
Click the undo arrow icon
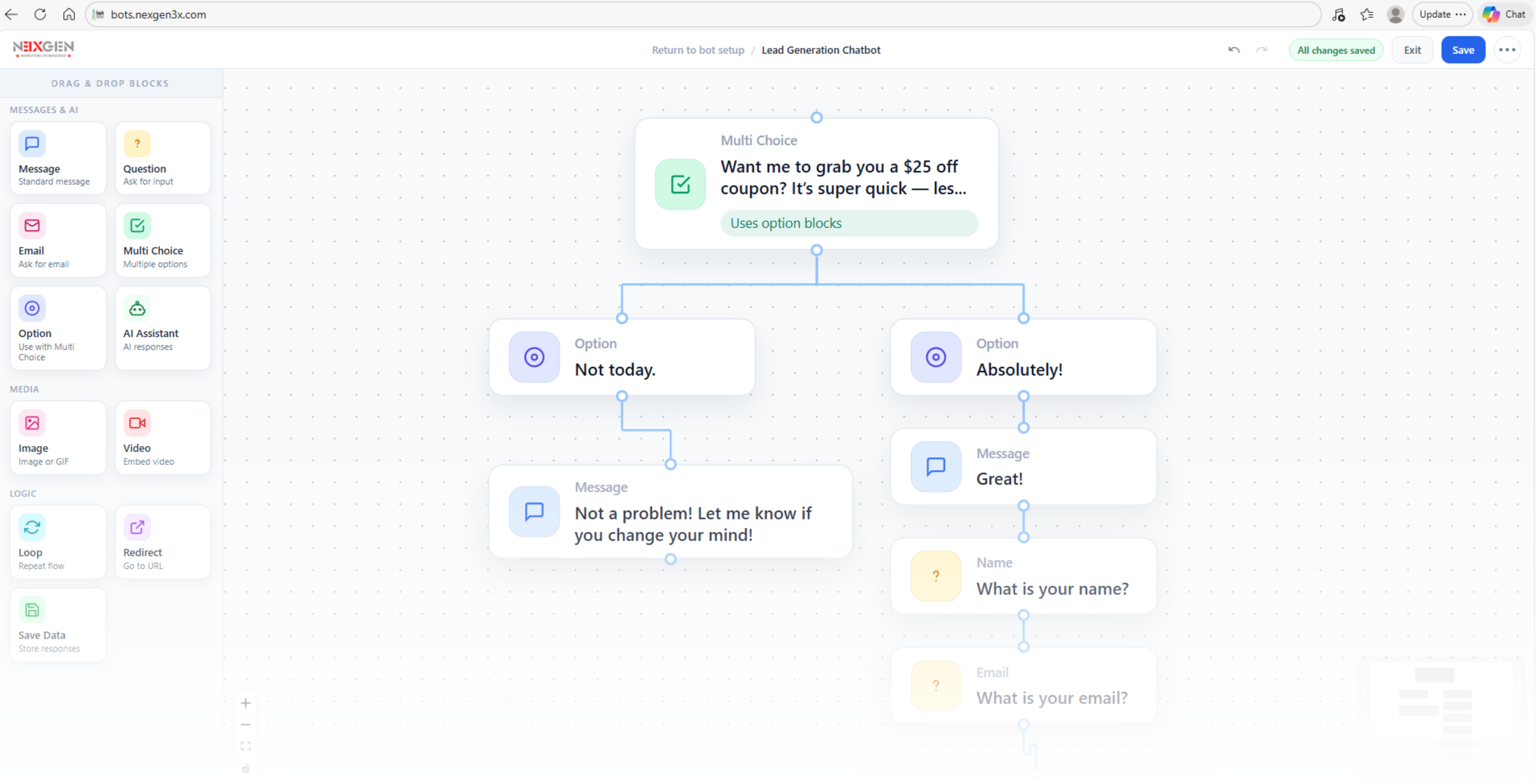[1234, 50]
